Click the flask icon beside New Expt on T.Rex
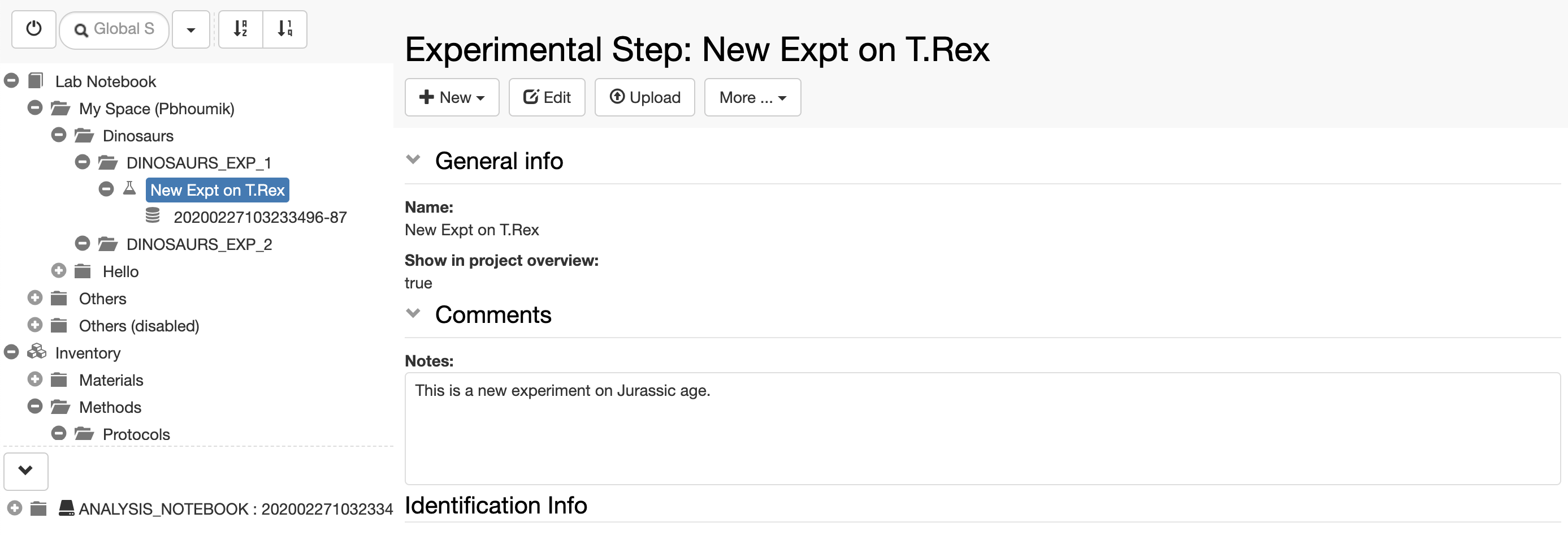Image resolution: width=1568 pixels, height=535 pixels. (x=129, y=189)
